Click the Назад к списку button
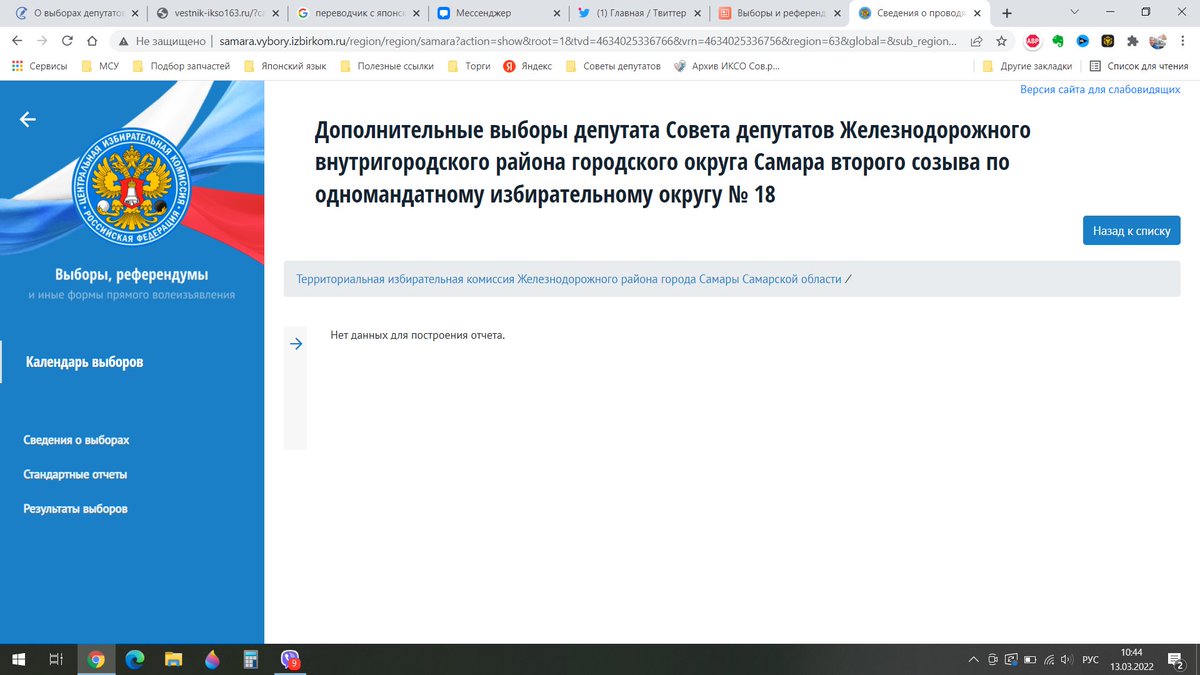1200x675 pixels. [1131, 230]
